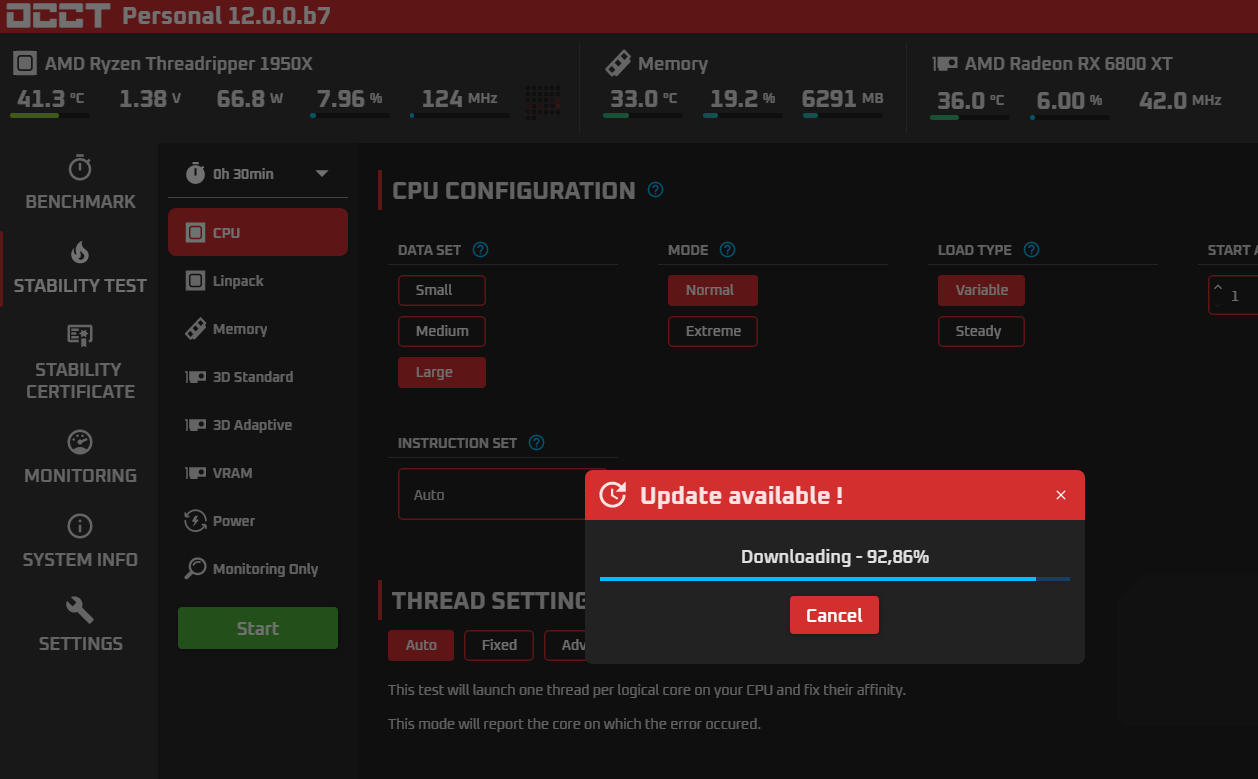Click the AMD Ryzen Threadripper CPU icon

click(25, 63)
